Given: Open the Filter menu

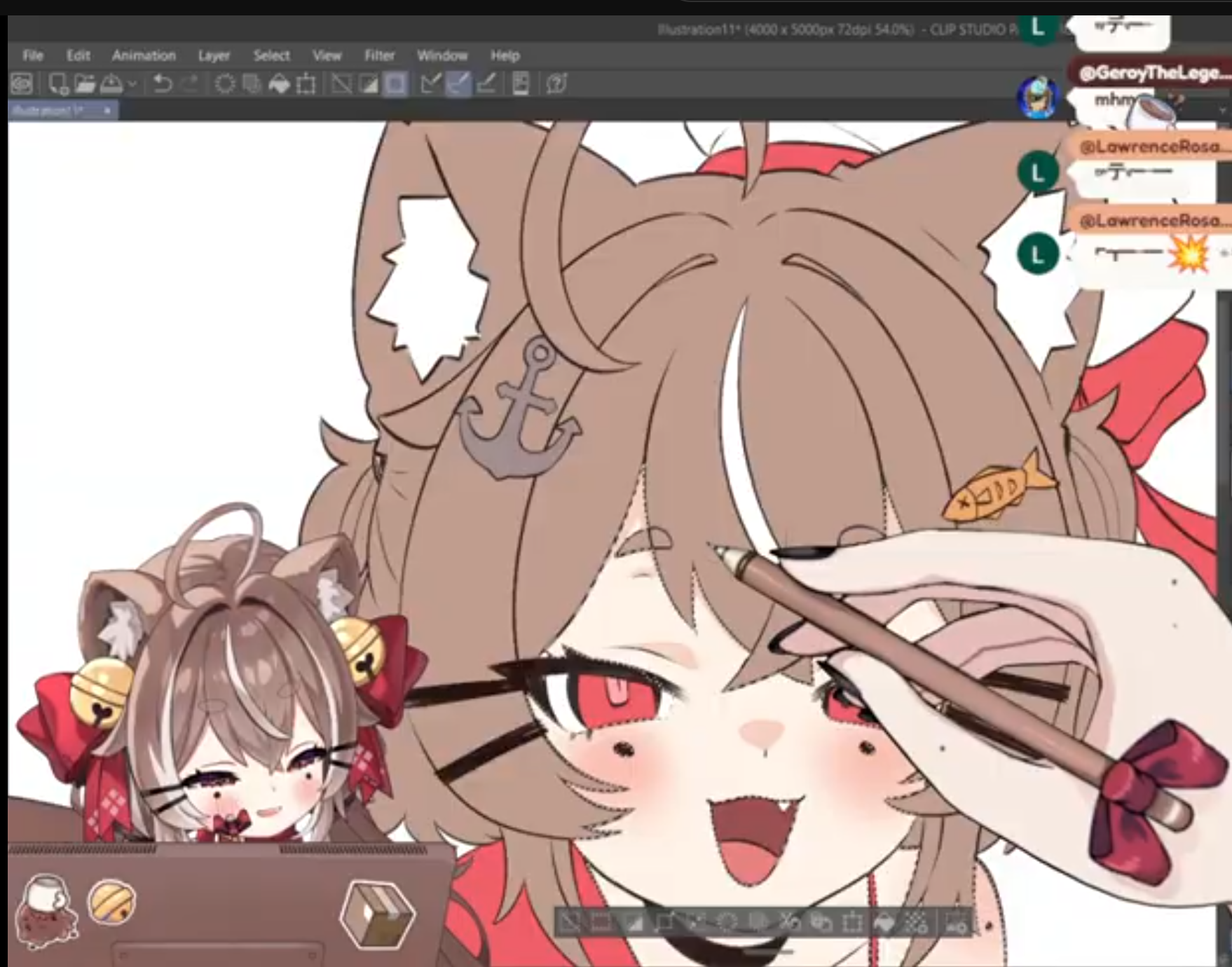Looking at the screenshot, I should coord(379,55).
